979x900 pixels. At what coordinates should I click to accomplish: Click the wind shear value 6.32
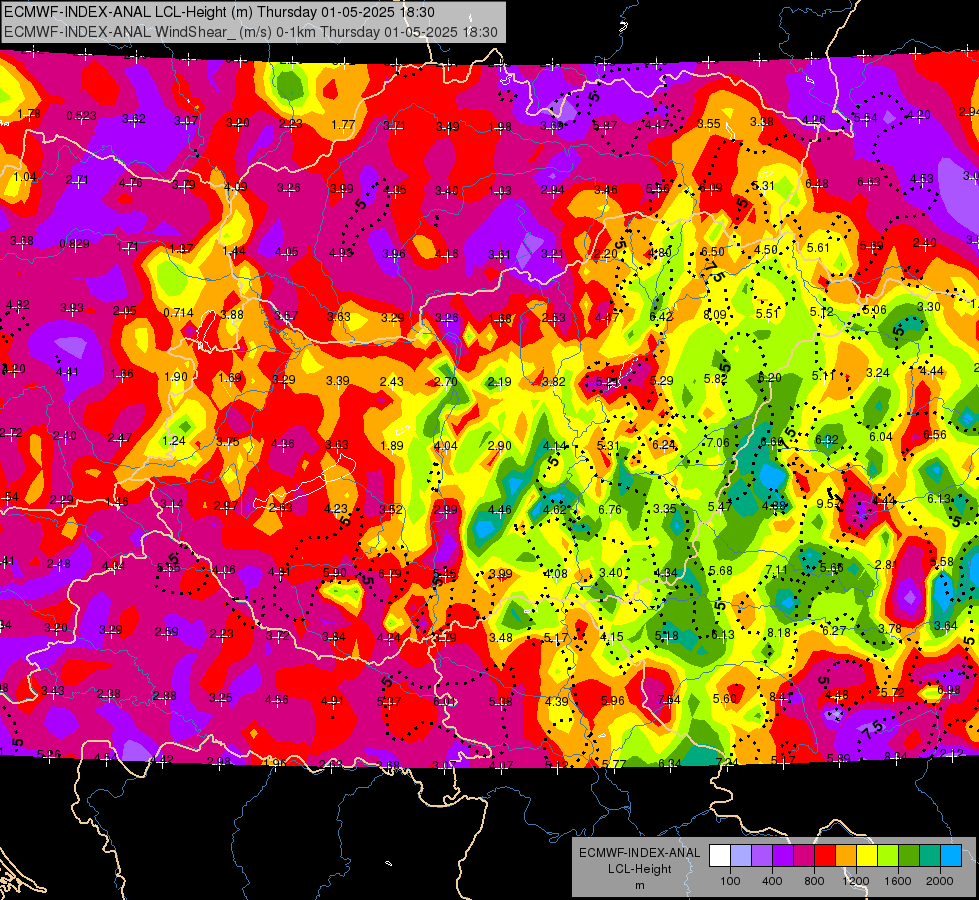[827, 440]
